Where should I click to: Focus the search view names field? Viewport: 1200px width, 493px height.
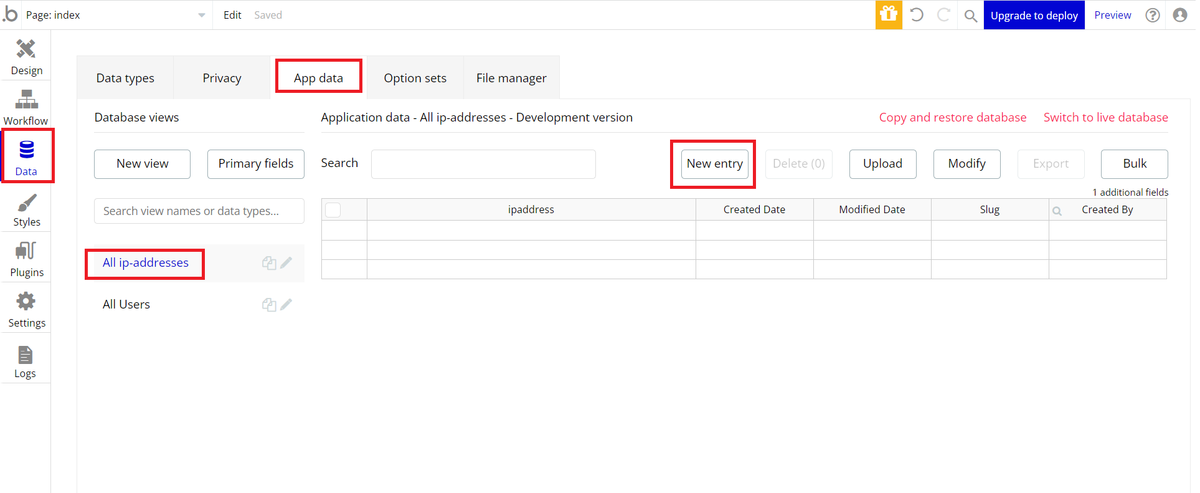[x=199, y=211]
